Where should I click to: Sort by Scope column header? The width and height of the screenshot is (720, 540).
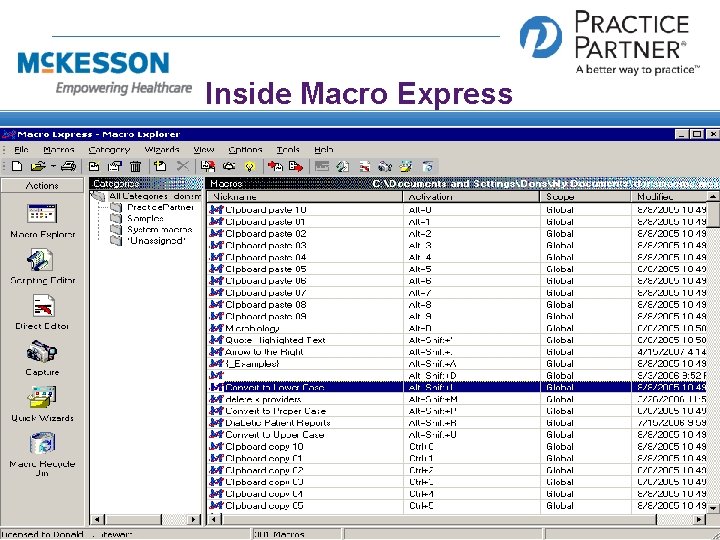(x=585, y=197)
